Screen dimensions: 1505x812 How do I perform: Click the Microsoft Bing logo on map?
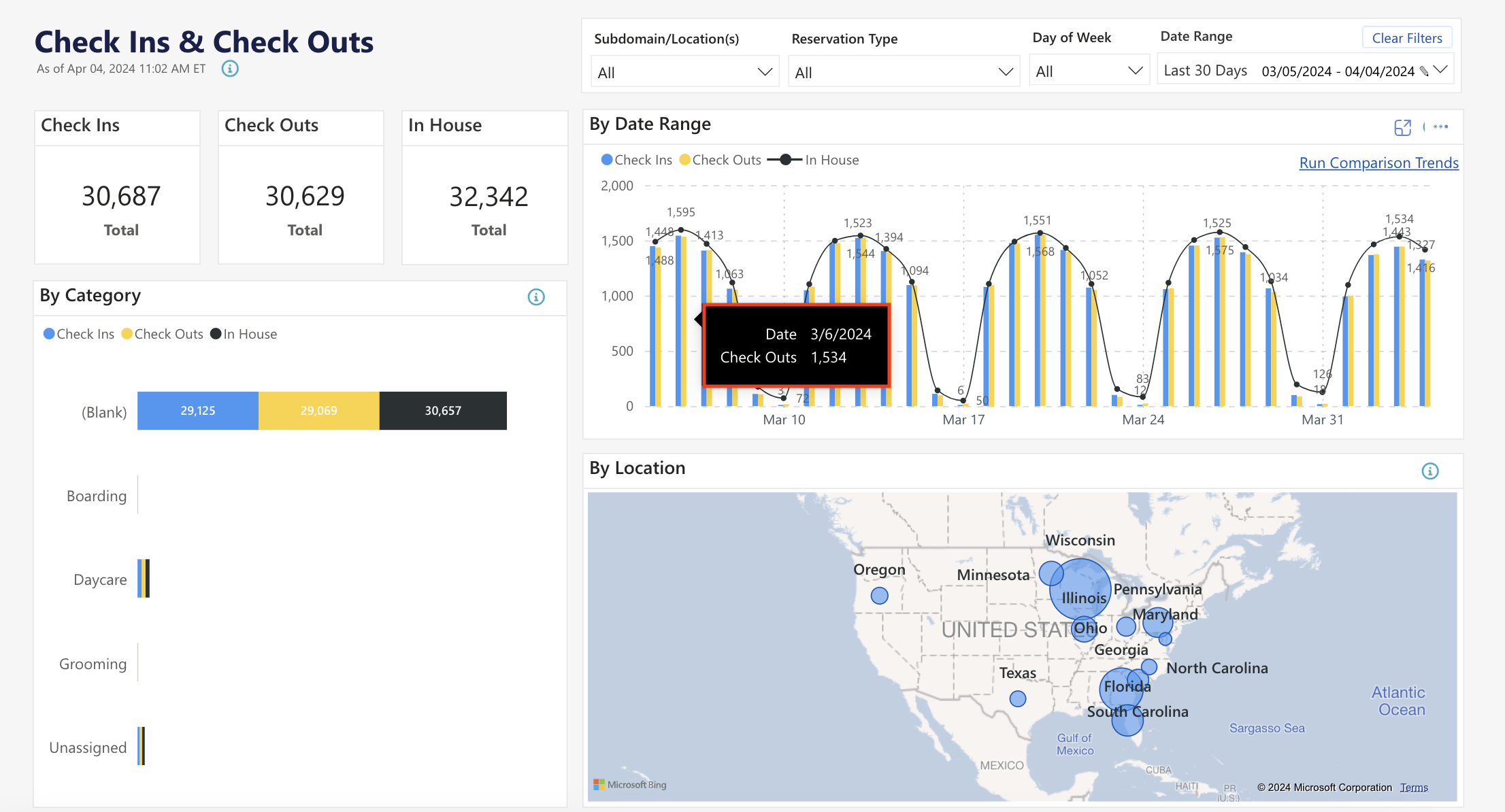click(630, 785)
